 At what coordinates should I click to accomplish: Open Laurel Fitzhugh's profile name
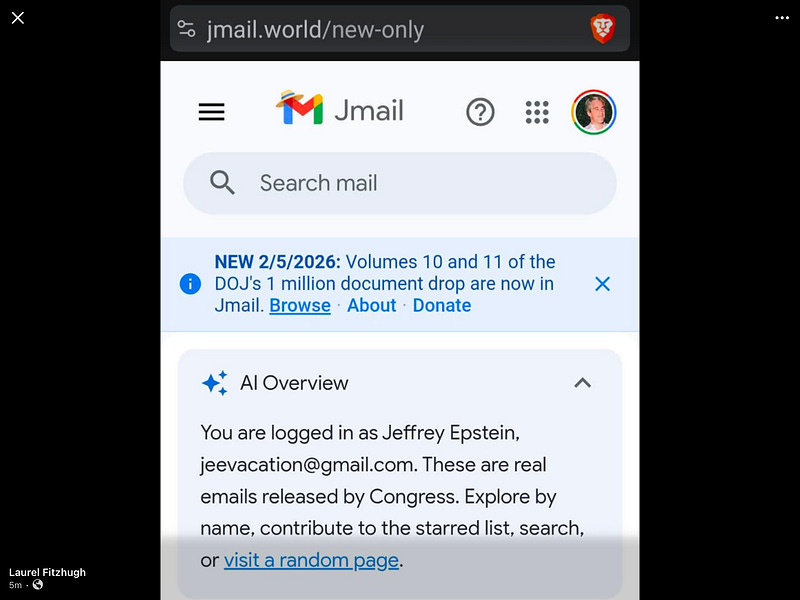coord(47,572)
